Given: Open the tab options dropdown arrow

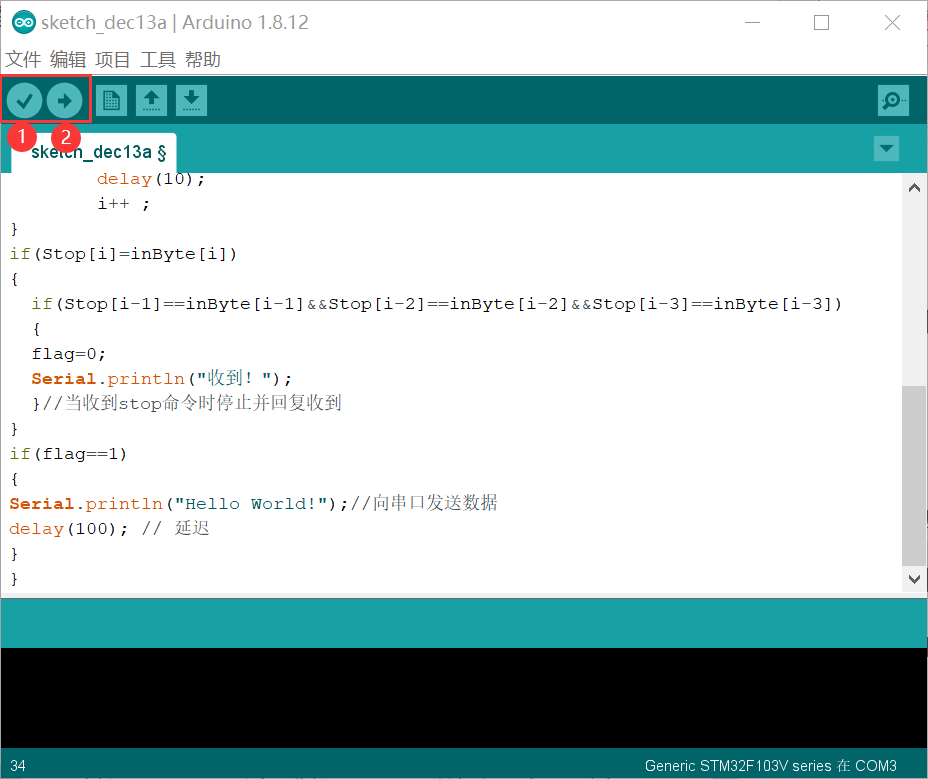Looking at the screenshot, I should pos(886,149).
